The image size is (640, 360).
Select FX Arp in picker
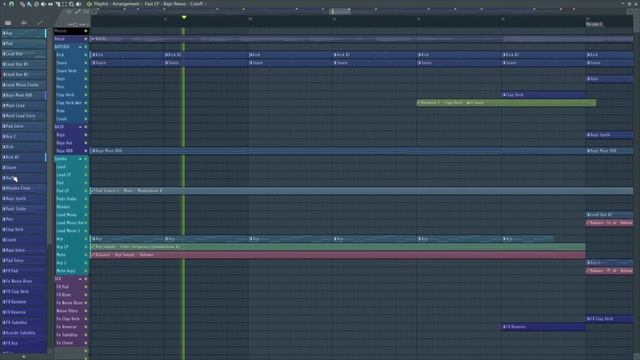pyautogui.click(x=24, y=343)
